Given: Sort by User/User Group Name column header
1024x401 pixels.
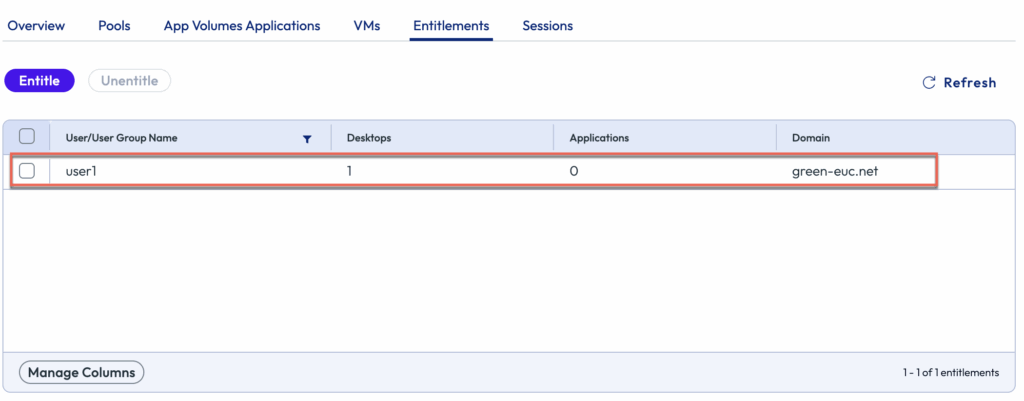Looking at the screenshot, I should point(122,138).
